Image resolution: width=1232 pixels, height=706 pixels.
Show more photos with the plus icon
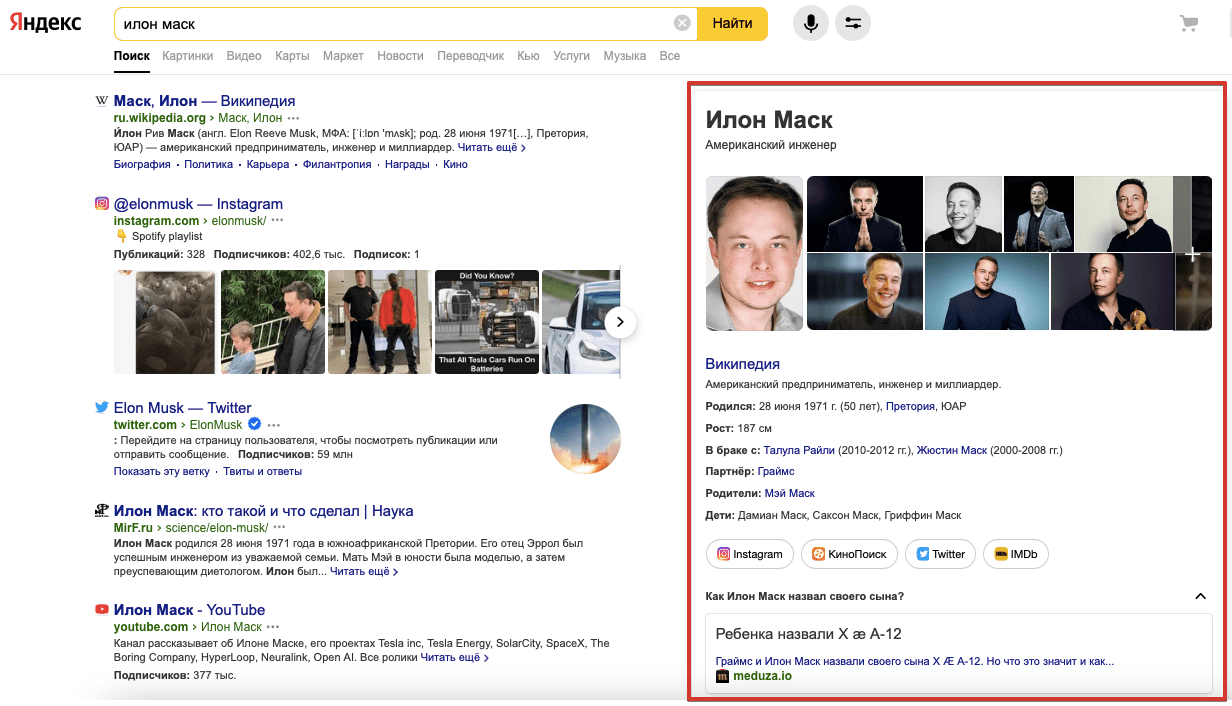click(x=1192, y=254)
